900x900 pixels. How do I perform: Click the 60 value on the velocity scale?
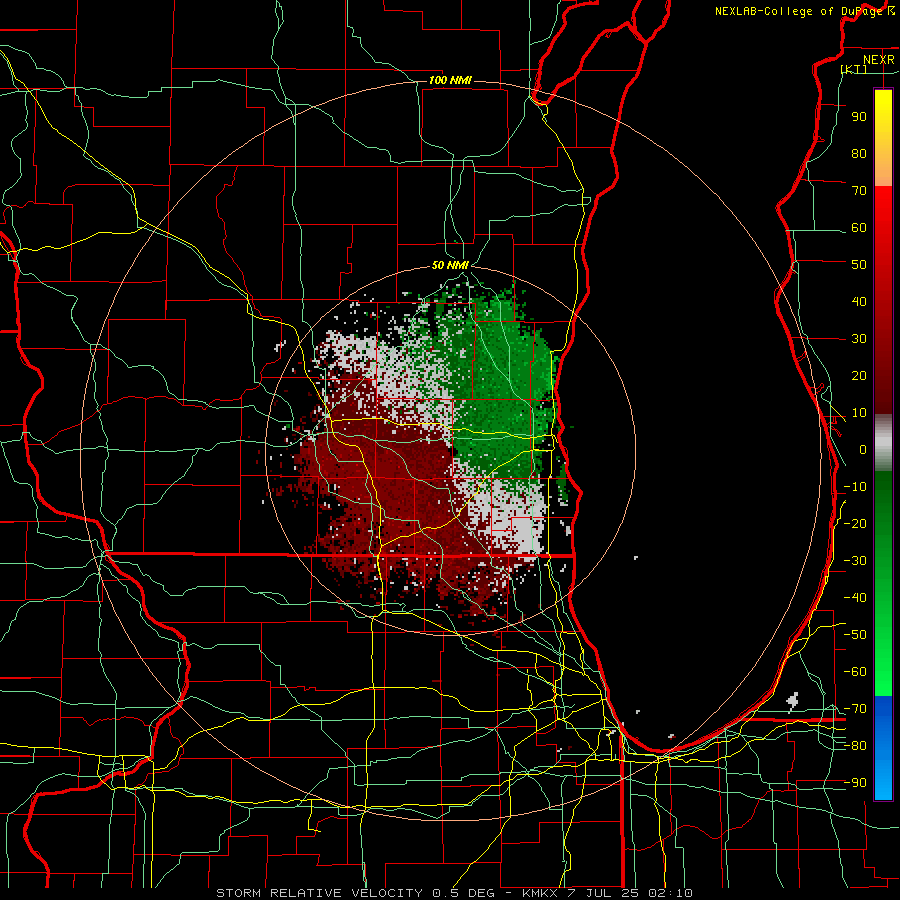859,227
